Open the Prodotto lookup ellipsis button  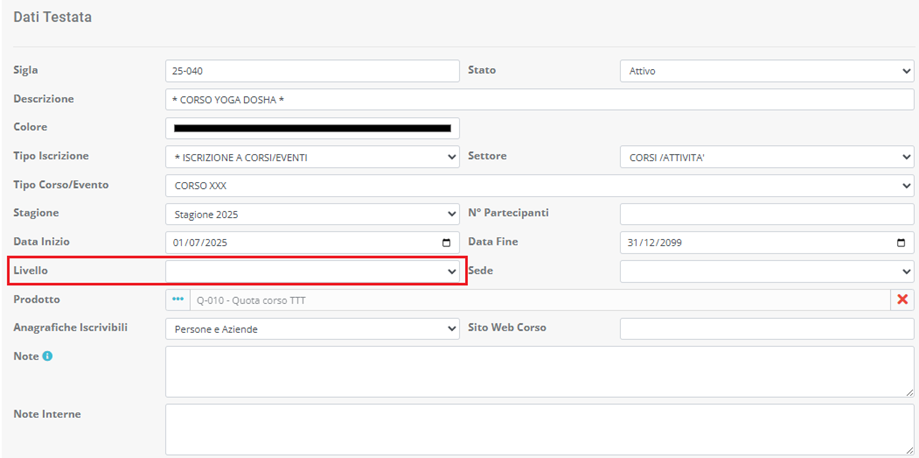178,300
